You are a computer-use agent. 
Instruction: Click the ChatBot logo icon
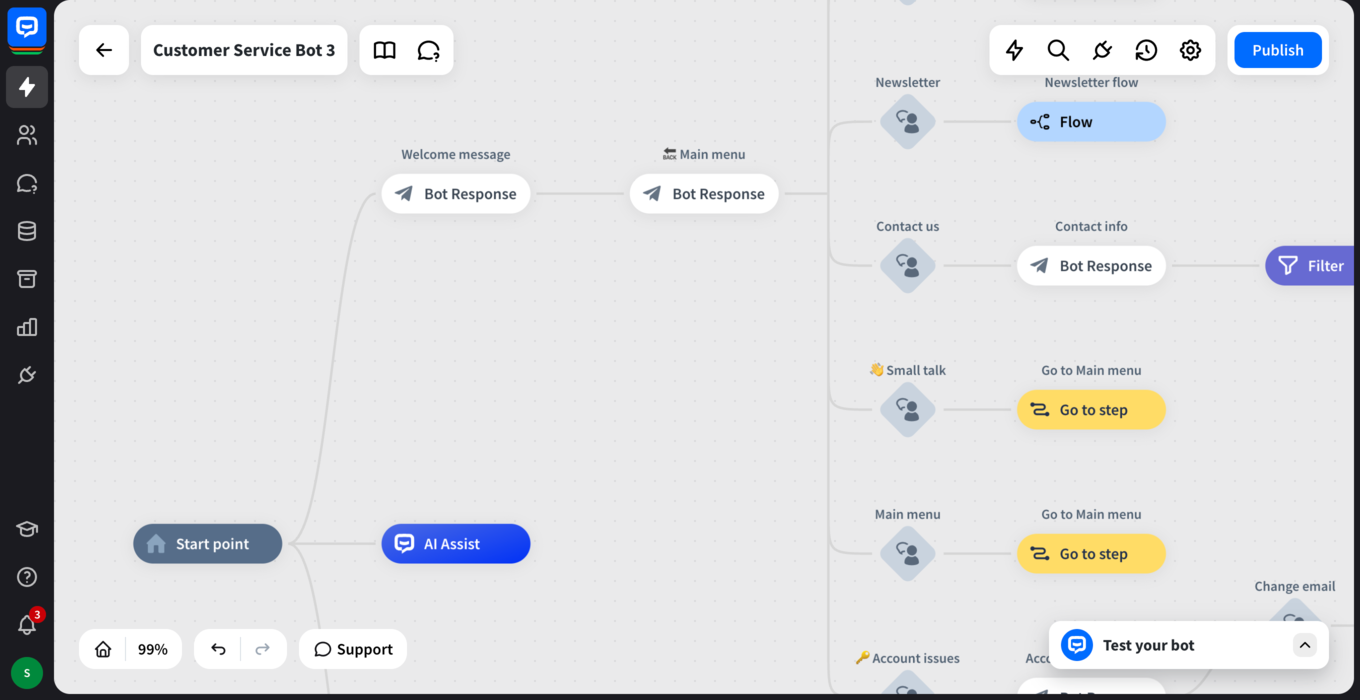(27, 28)
